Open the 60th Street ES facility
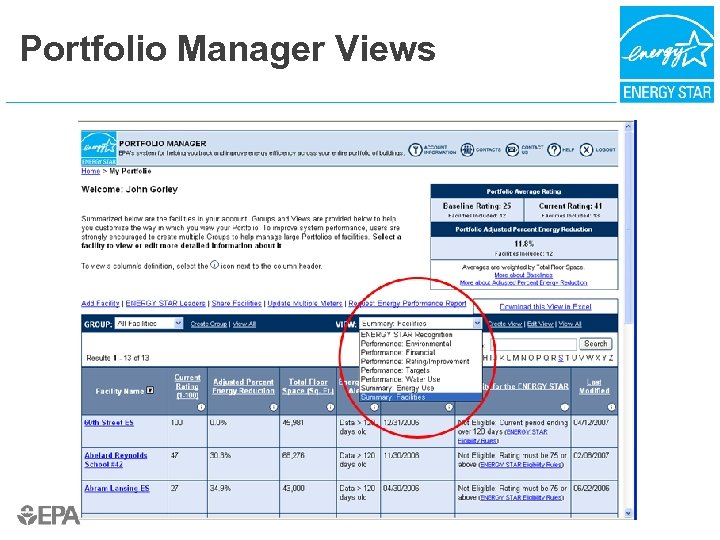720x540 pixels. [x=109, y=422]
